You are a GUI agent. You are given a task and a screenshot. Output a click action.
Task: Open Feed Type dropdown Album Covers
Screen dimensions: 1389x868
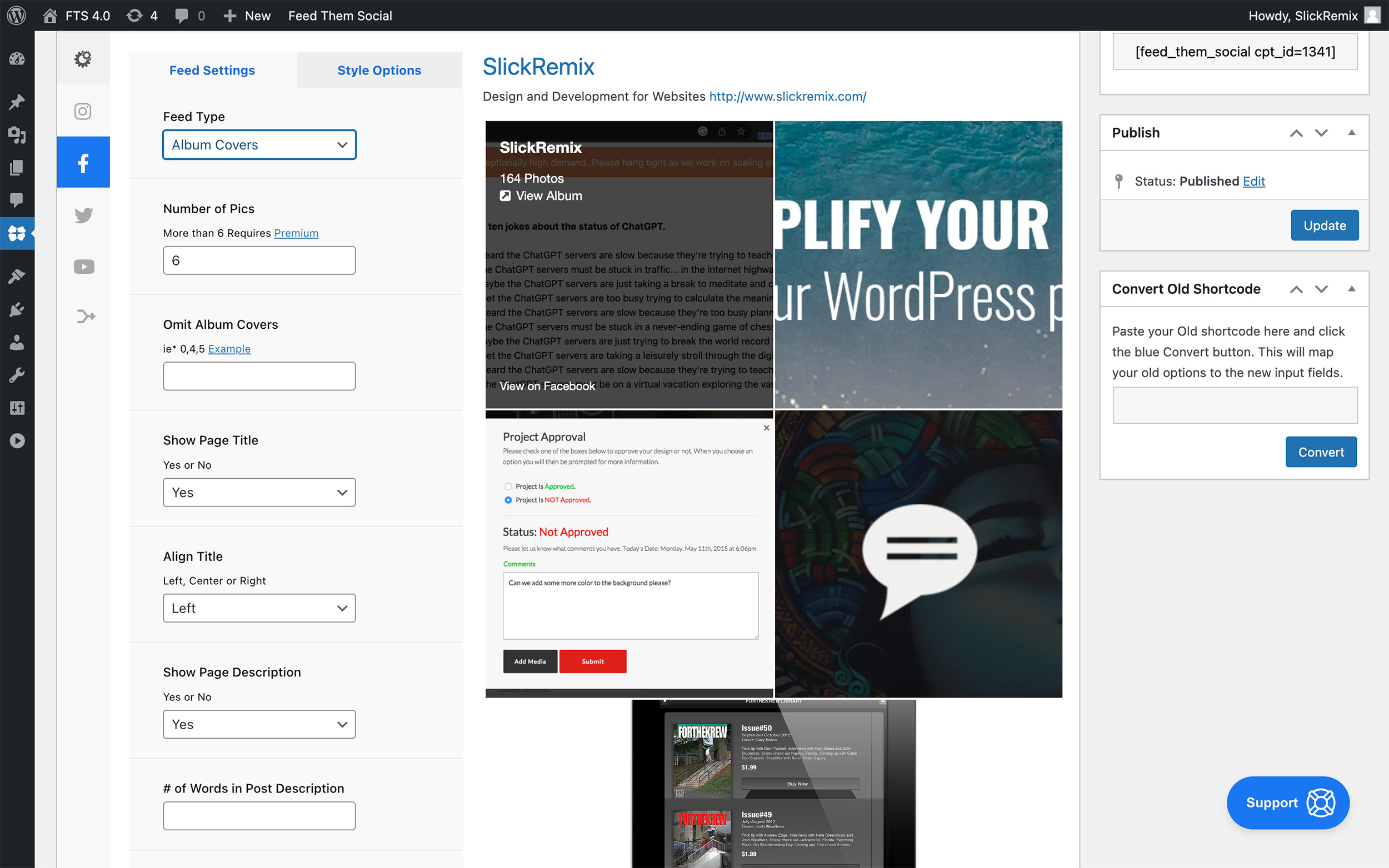[259, 144]
